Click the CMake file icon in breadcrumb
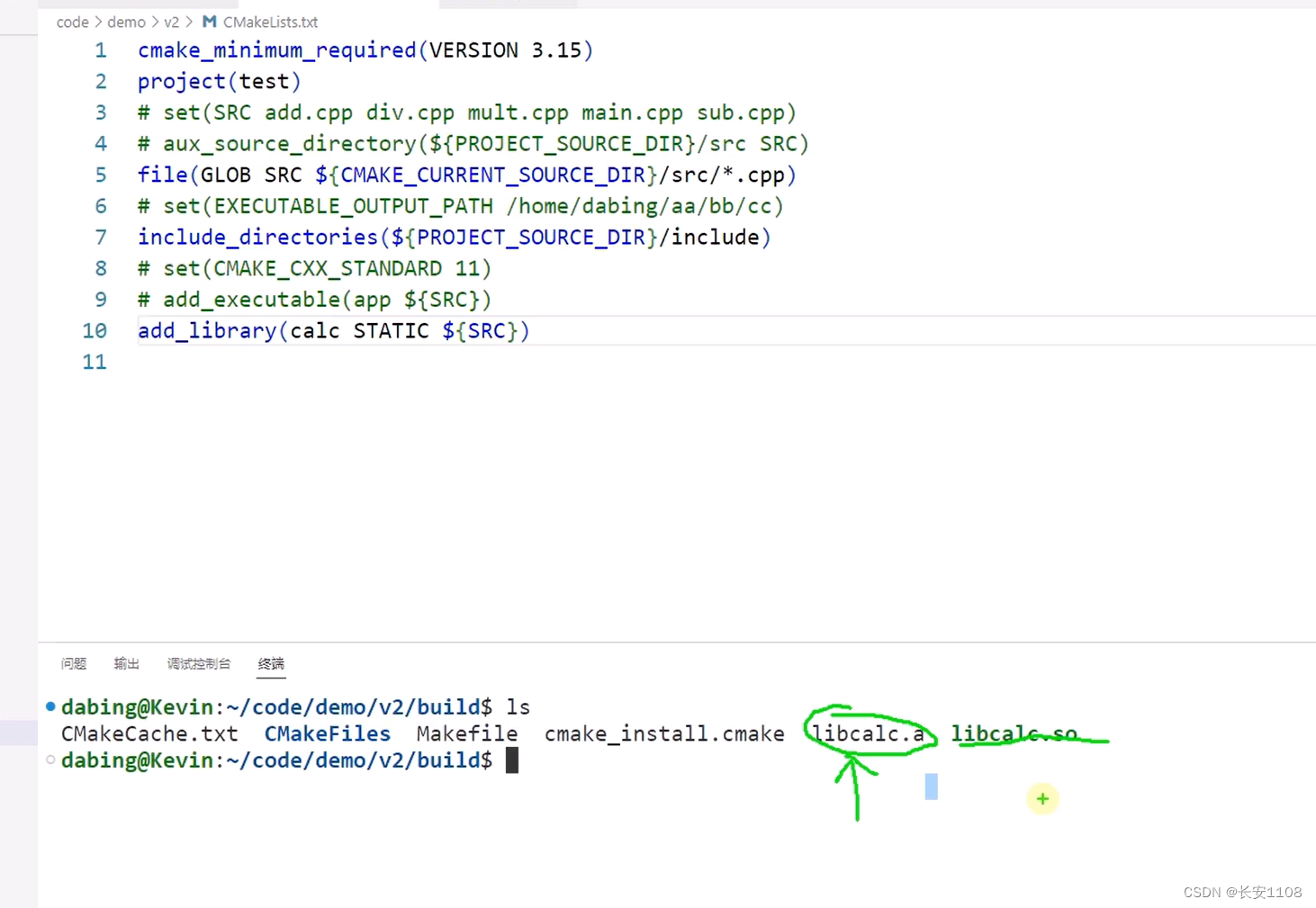Screen dimensions: 1316x908 [209, 22]
